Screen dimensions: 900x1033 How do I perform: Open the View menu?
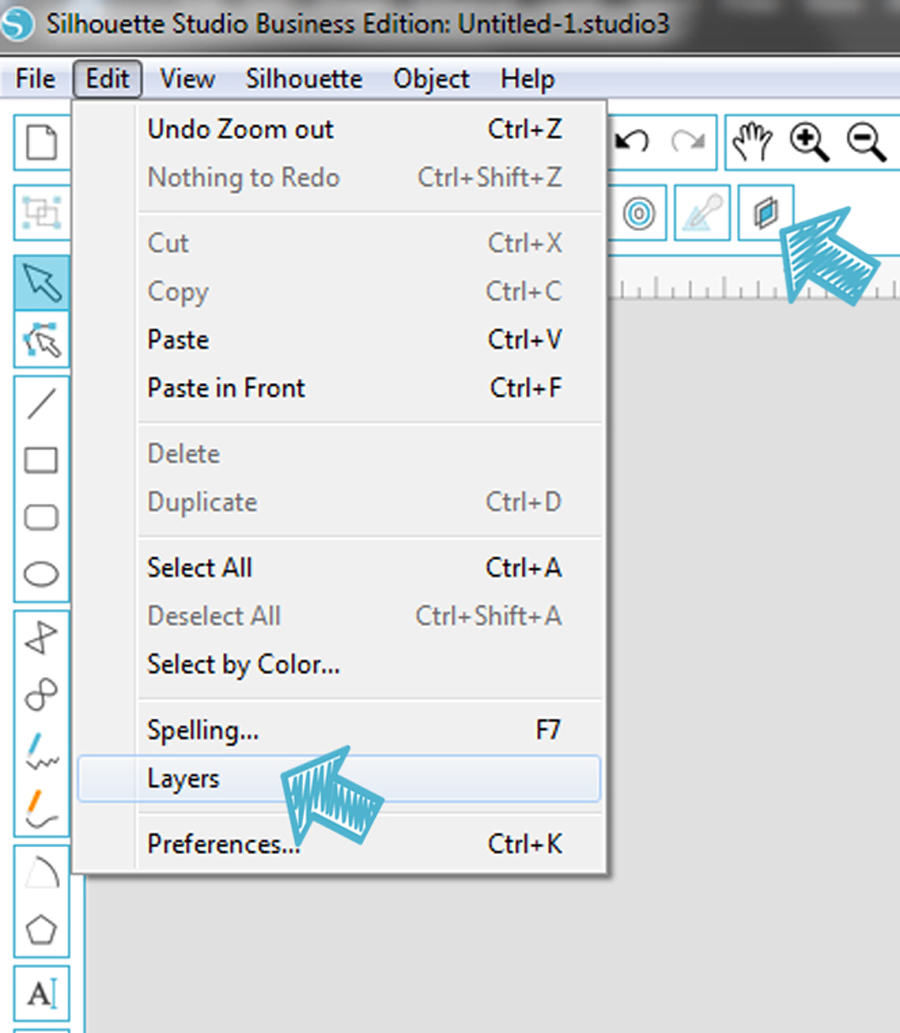click(188, 79)
